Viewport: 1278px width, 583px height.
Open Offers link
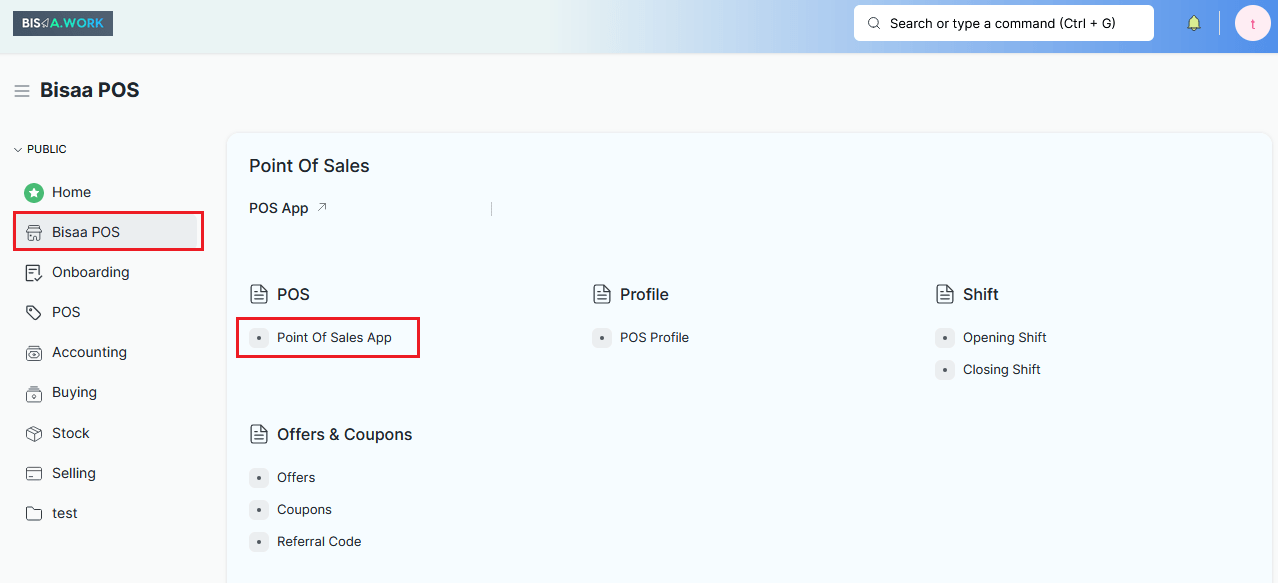296,477
